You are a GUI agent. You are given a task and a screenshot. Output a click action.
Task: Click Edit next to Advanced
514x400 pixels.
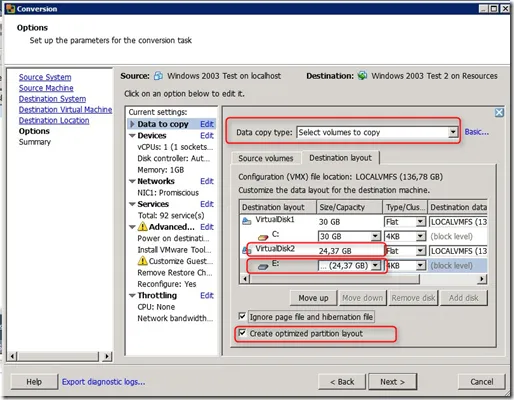click(x=207, y=227)
